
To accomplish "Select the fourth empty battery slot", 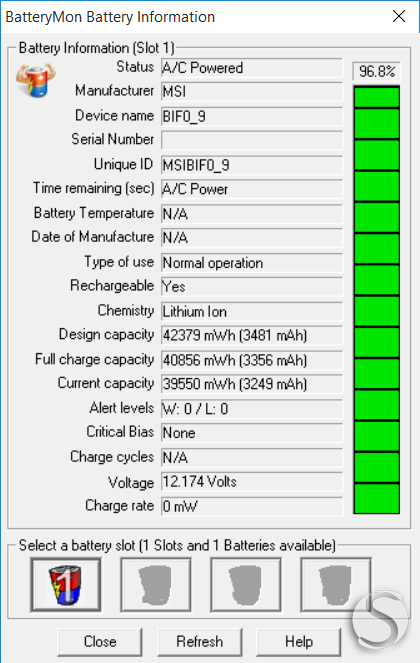I will pyautogui.click(x=336, y=584).
